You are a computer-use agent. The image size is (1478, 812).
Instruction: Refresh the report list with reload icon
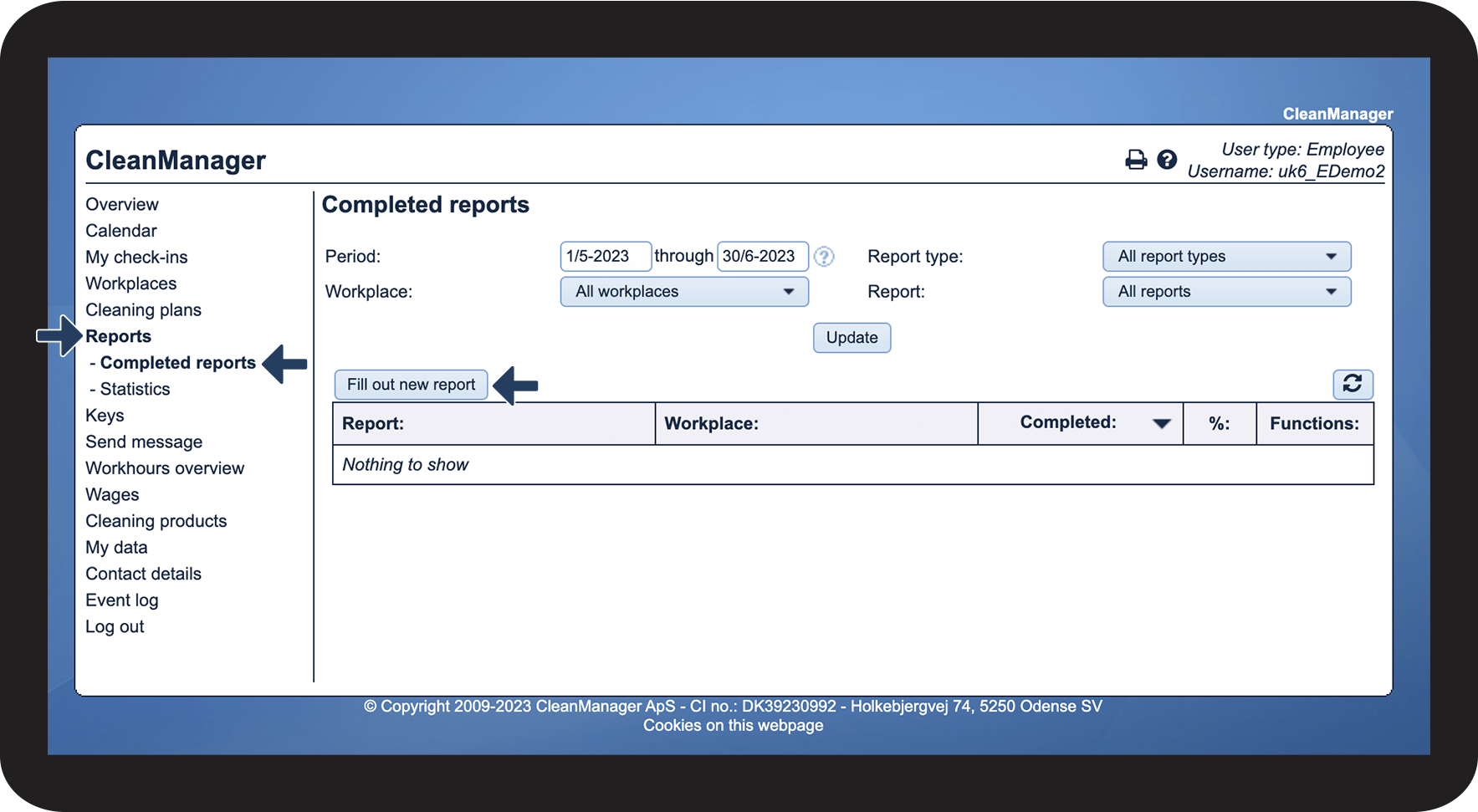point(1352,384)
